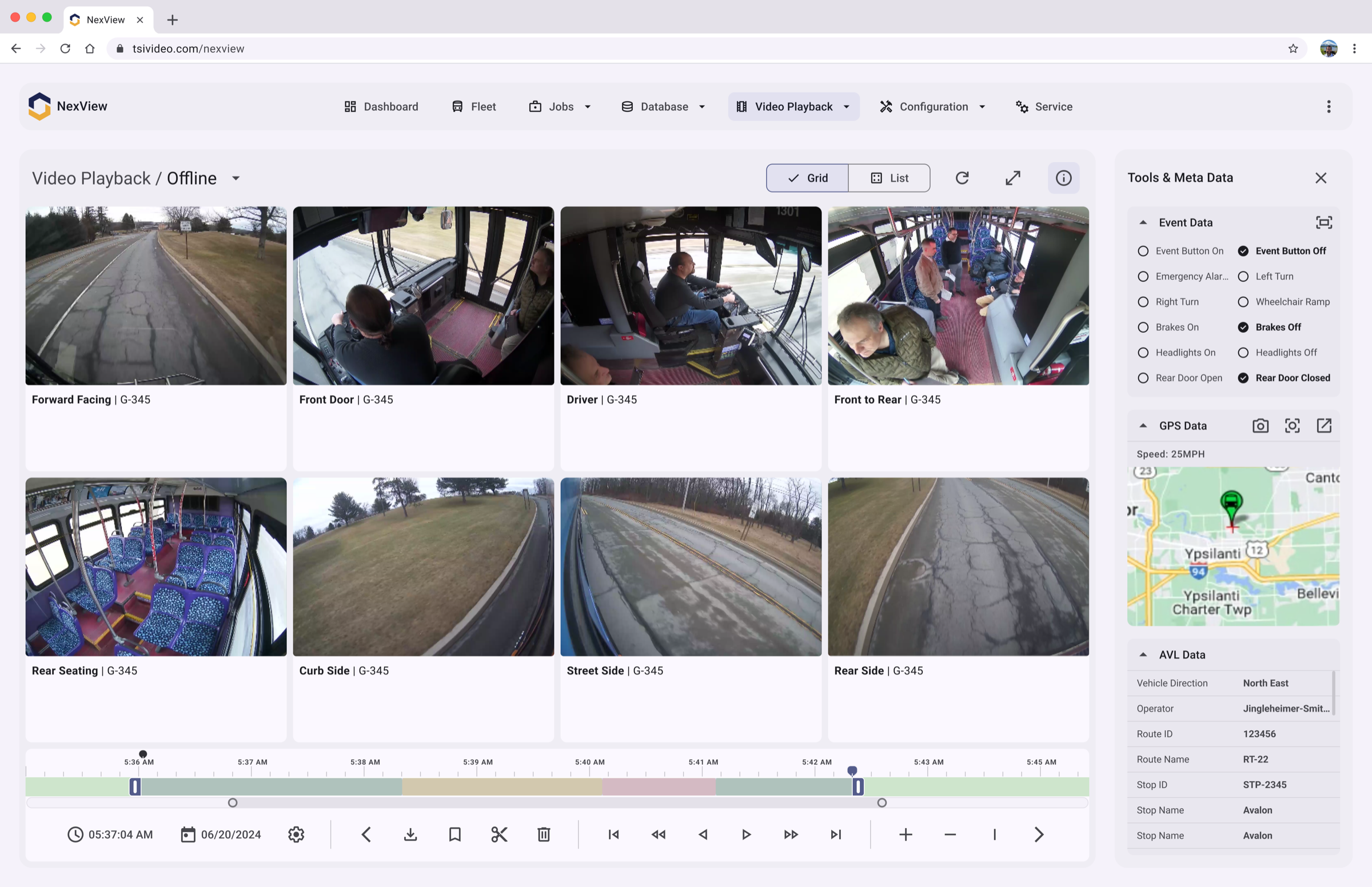Open the Offline mode dropdown arrow
Image resolution: width=1372 pixels, height=887 pixels.
pos(236,178)
